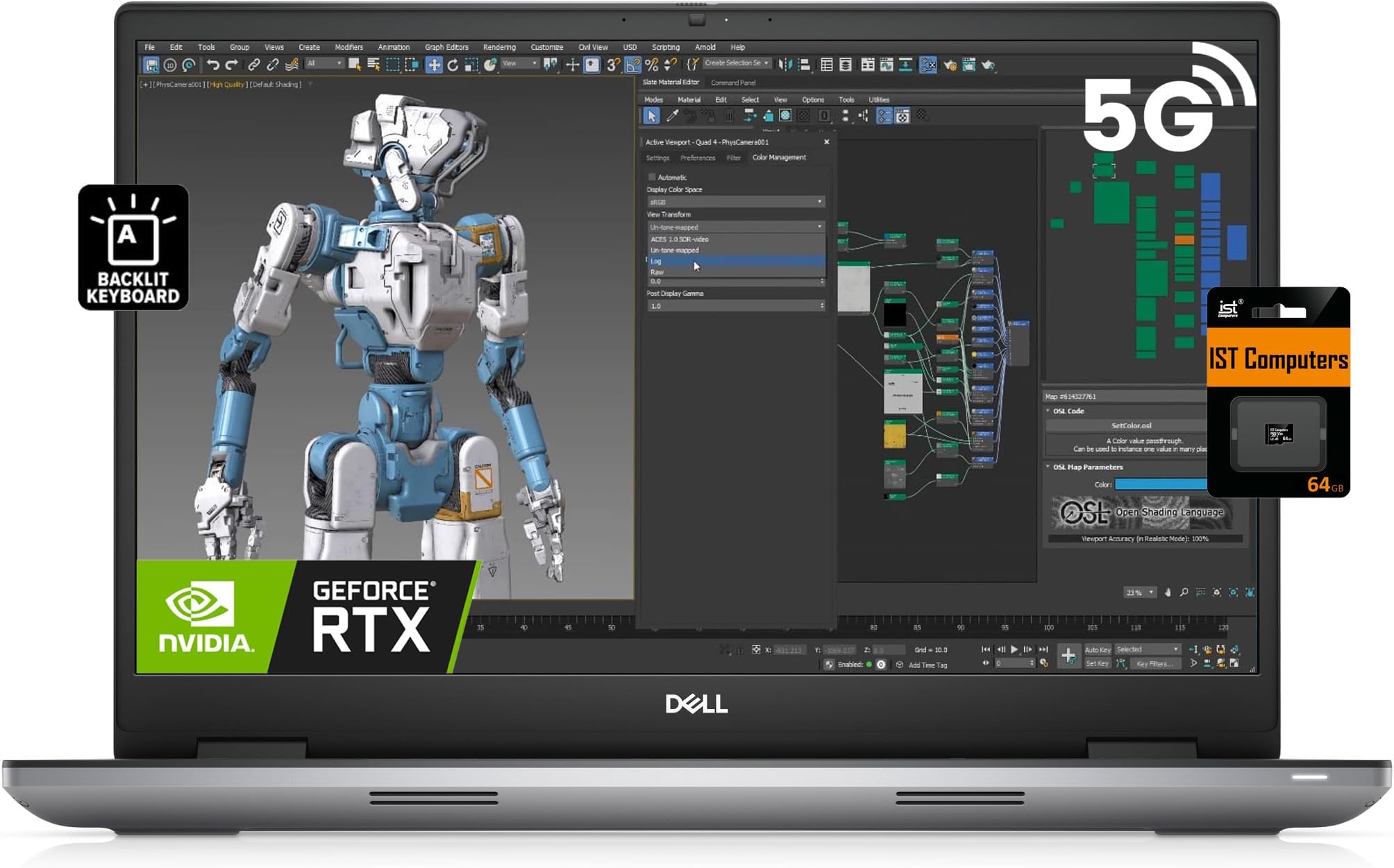Click the Post Display Gamma value field

tap(732, 305)
